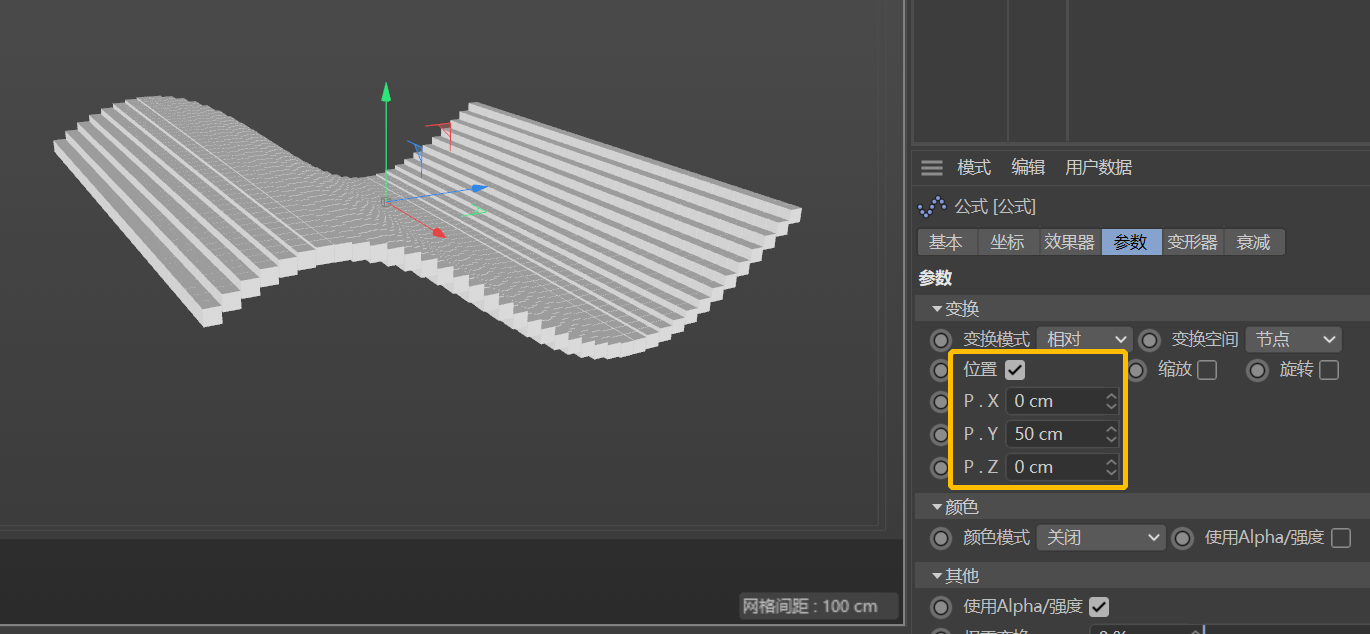
Task: Switch to the 变形器 tab
Action: point(1193,242)
